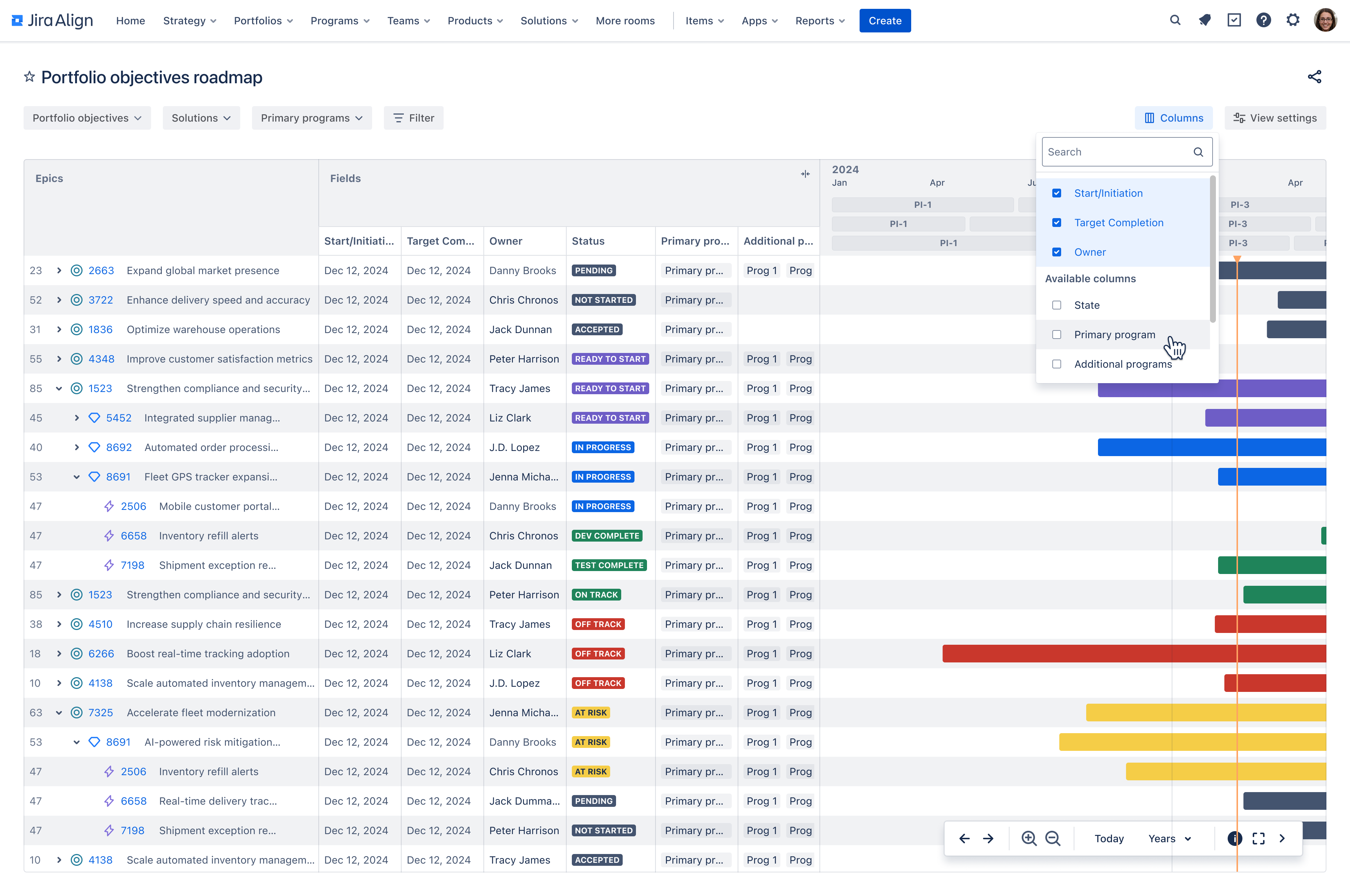This screenshot has height=896, width=1350.
Task: Open the settings gear icon
Action: (1293, 20)
